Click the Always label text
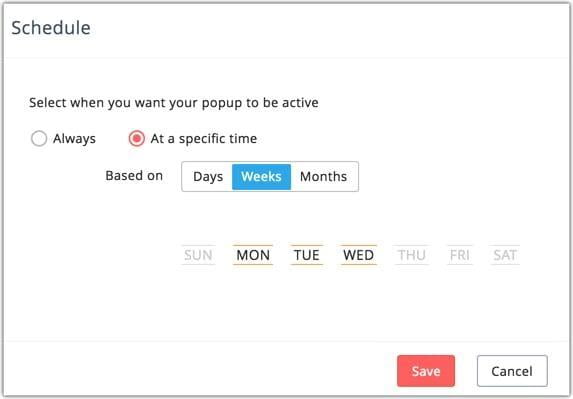The height and width of the screenshot is (399, 573). pos(74,139)
